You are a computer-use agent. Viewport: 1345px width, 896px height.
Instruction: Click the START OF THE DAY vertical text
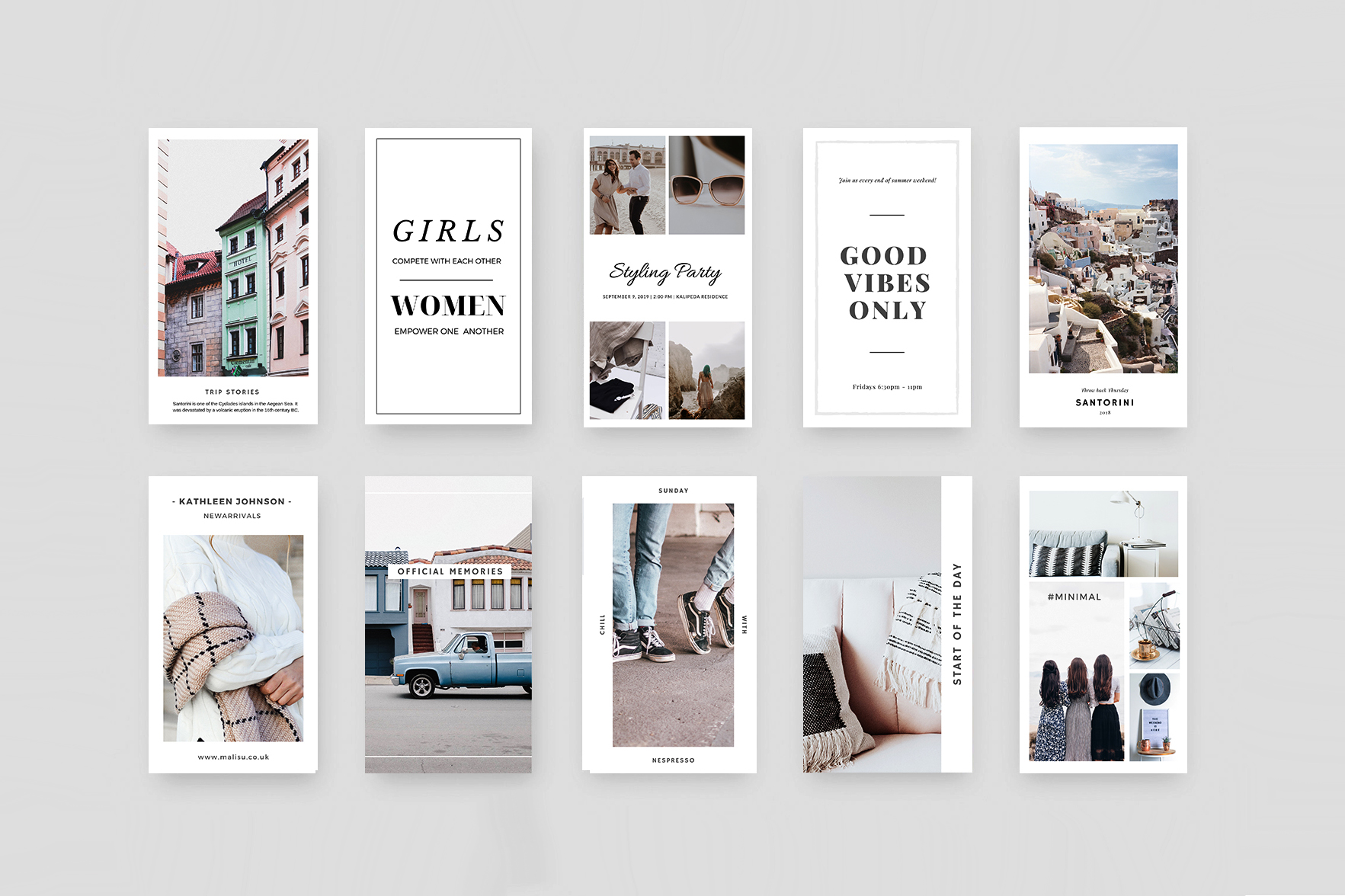[957, 624]
